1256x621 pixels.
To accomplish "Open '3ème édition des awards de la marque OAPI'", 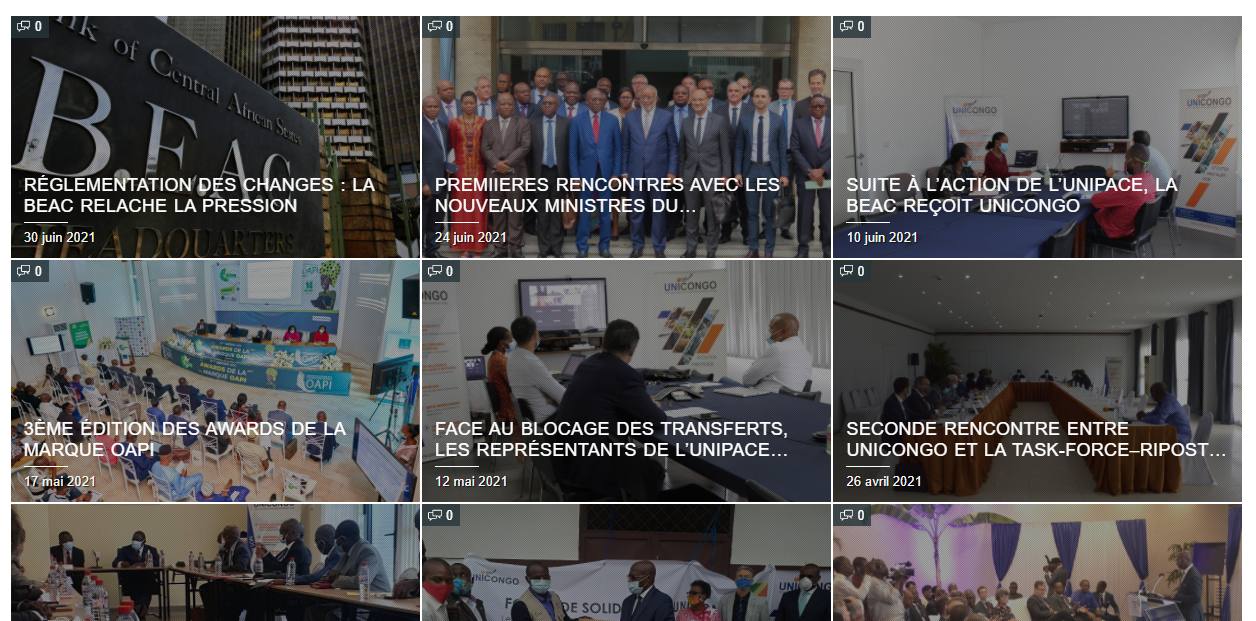I will (185, 439).
